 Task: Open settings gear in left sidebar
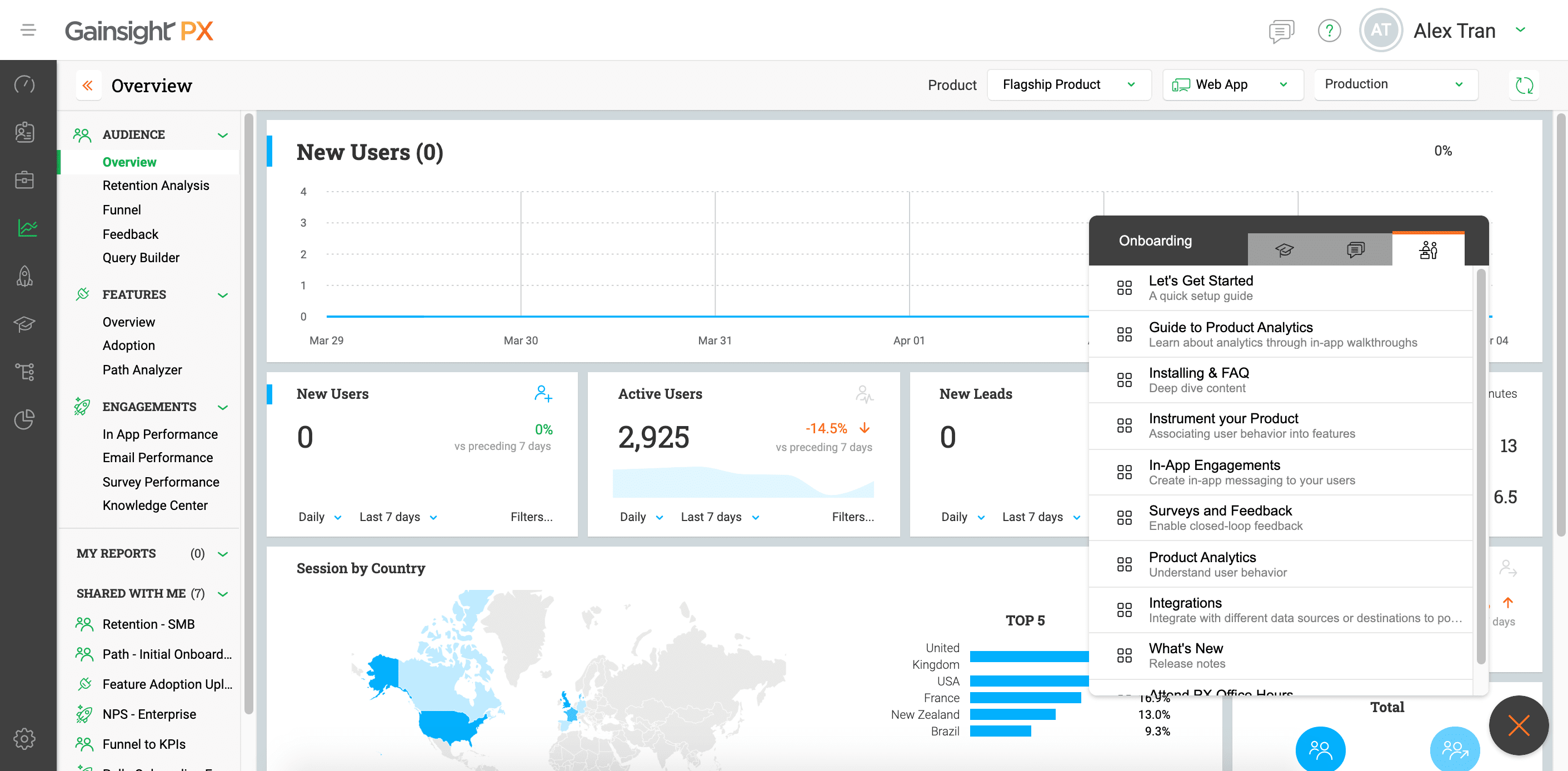tap(25, 738)
